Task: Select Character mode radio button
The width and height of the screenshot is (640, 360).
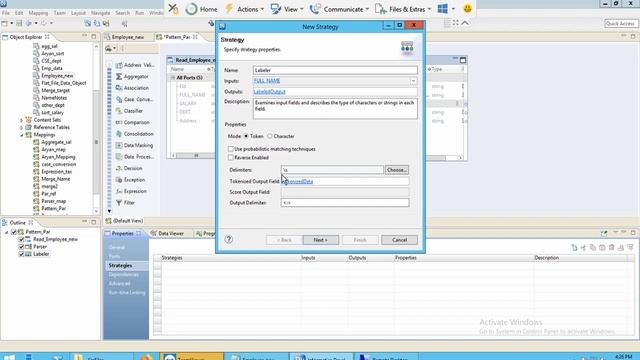Action: [270, 136]
